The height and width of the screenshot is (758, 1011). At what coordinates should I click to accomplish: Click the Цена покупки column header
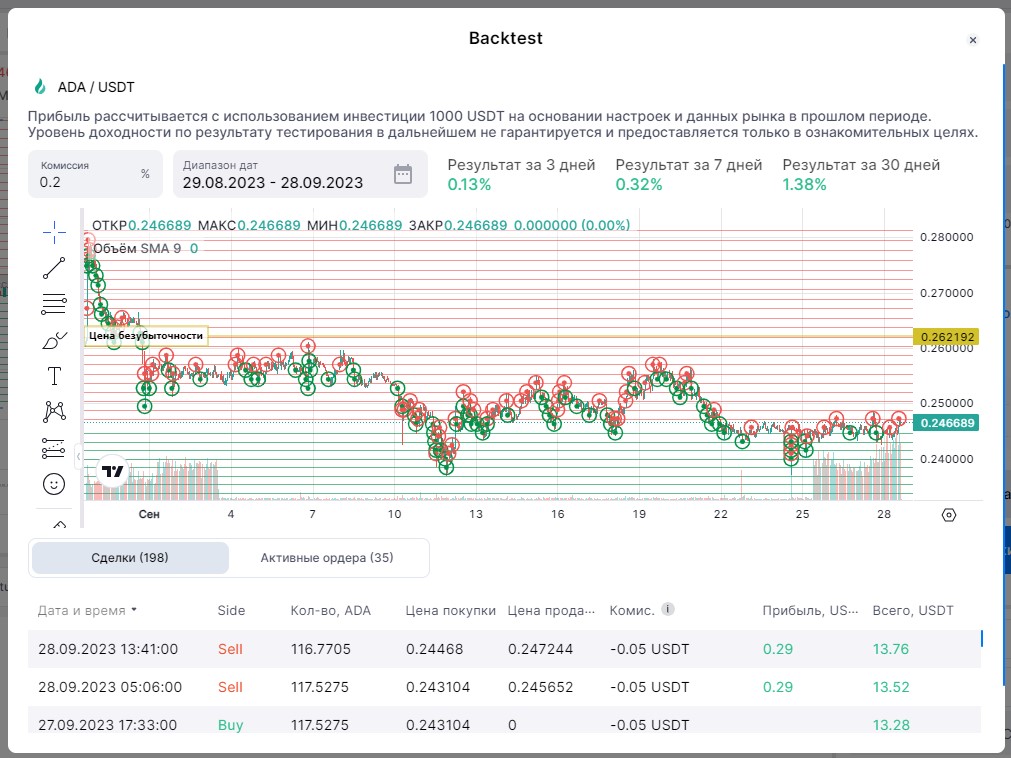[450, 610]
